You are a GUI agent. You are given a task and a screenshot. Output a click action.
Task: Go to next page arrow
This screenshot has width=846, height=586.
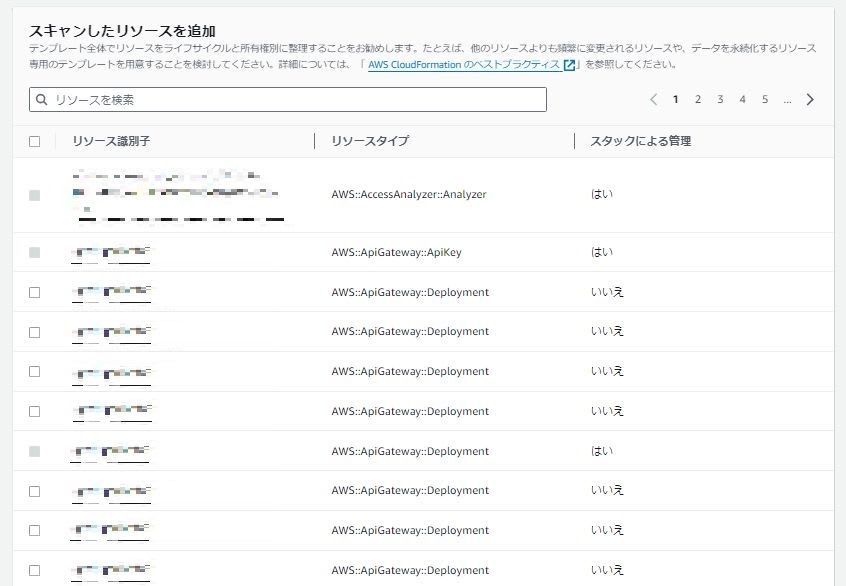point(810,99)
